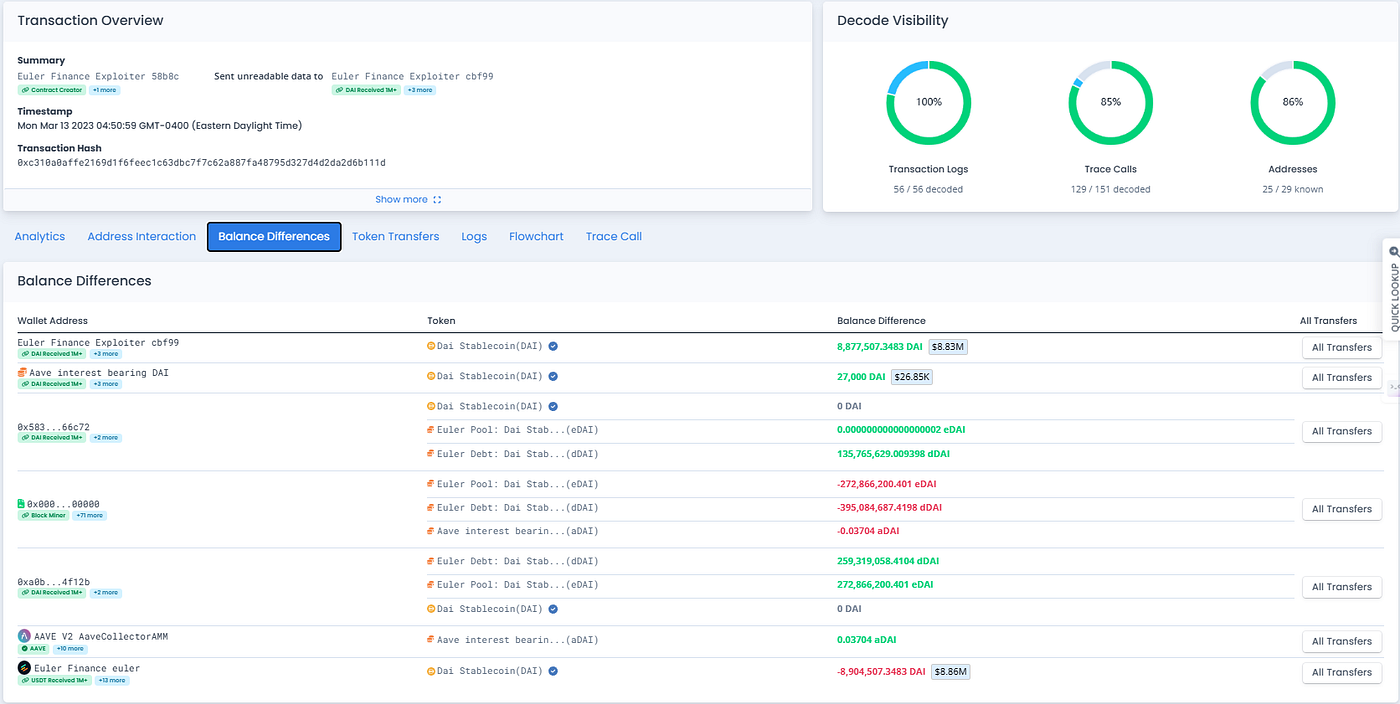The width and height of the screenshot is (1400, 704).
Task: Click All Transfers for Euler Finance euler
Action: pyautogui.click(x=1342, y=672)
